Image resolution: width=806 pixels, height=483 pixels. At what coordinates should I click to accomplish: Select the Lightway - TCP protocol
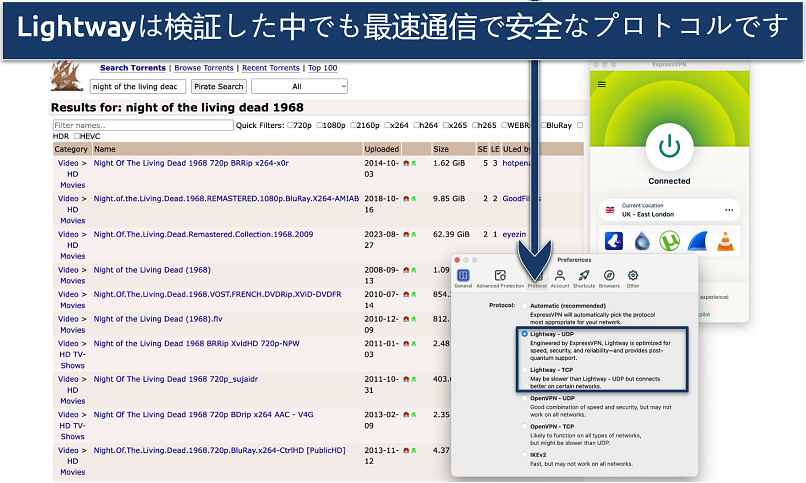coord(525,369)
